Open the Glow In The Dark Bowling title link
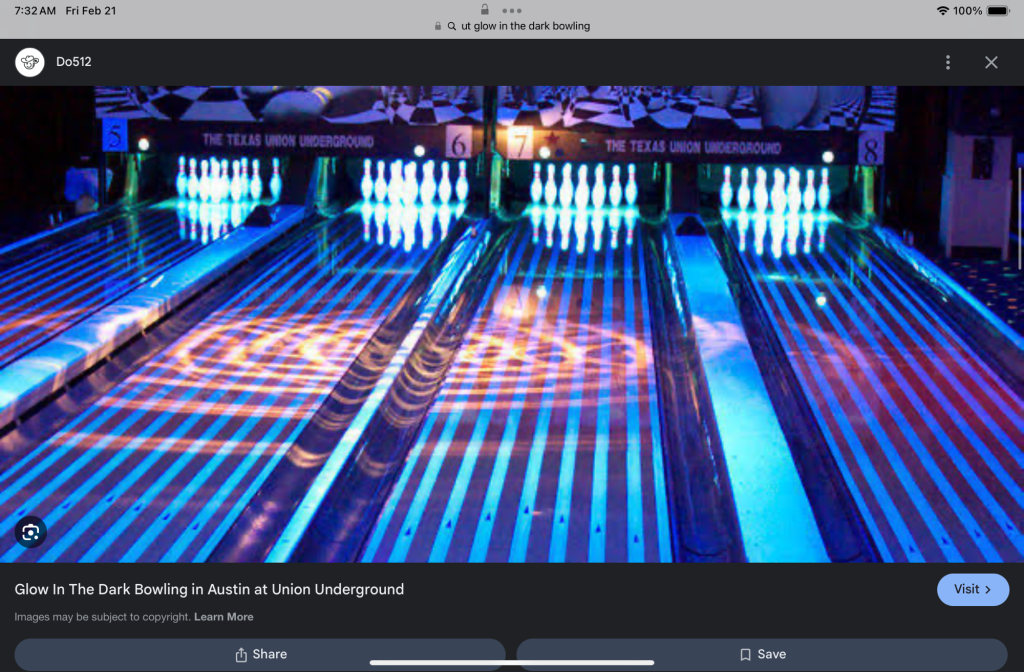The width and height of the screenshot is (1024, 672). (x=209, y=589)
